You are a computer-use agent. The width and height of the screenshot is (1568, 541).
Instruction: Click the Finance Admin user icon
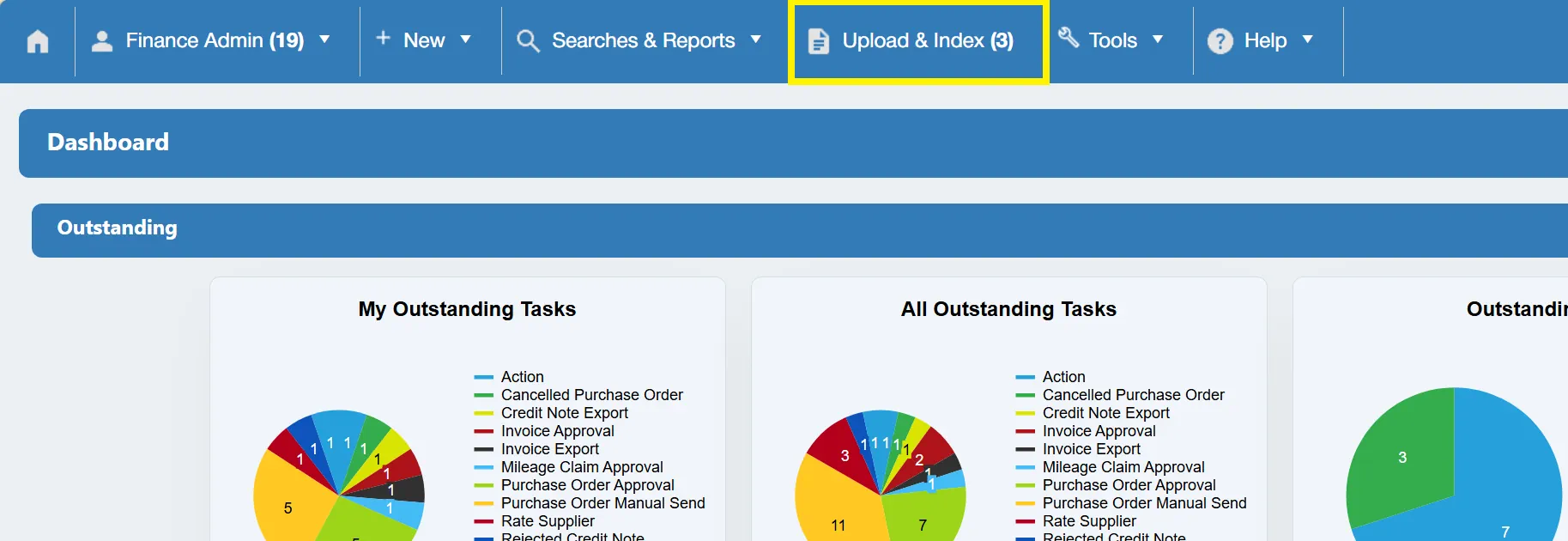click(x=102, y=41)
